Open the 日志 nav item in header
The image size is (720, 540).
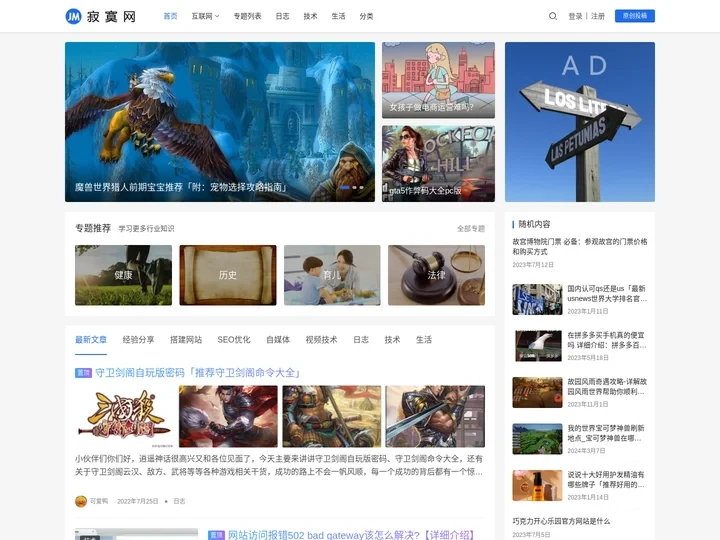[282, 16]
